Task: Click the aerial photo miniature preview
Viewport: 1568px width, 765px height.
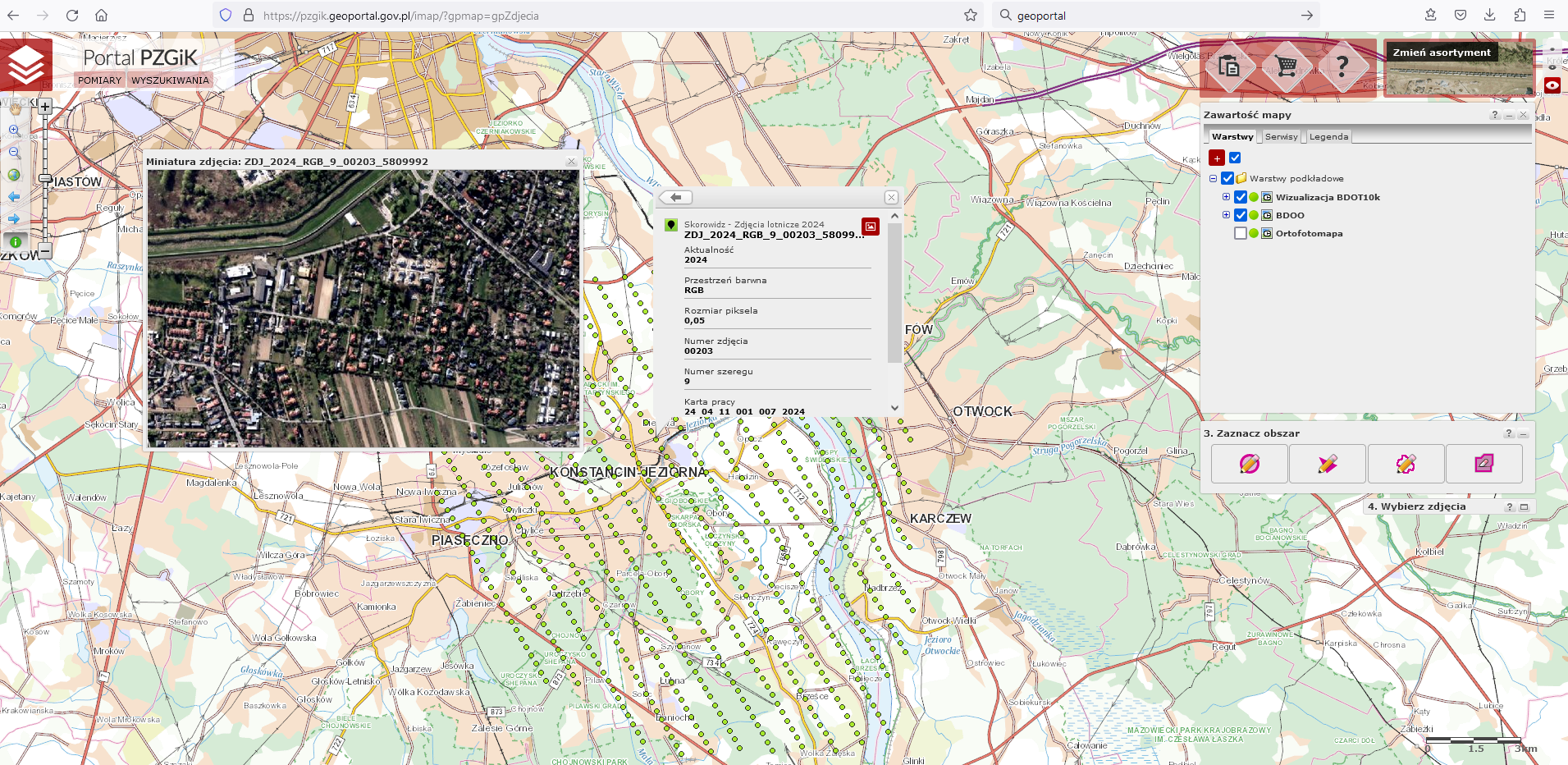Action: click(363, 308)
